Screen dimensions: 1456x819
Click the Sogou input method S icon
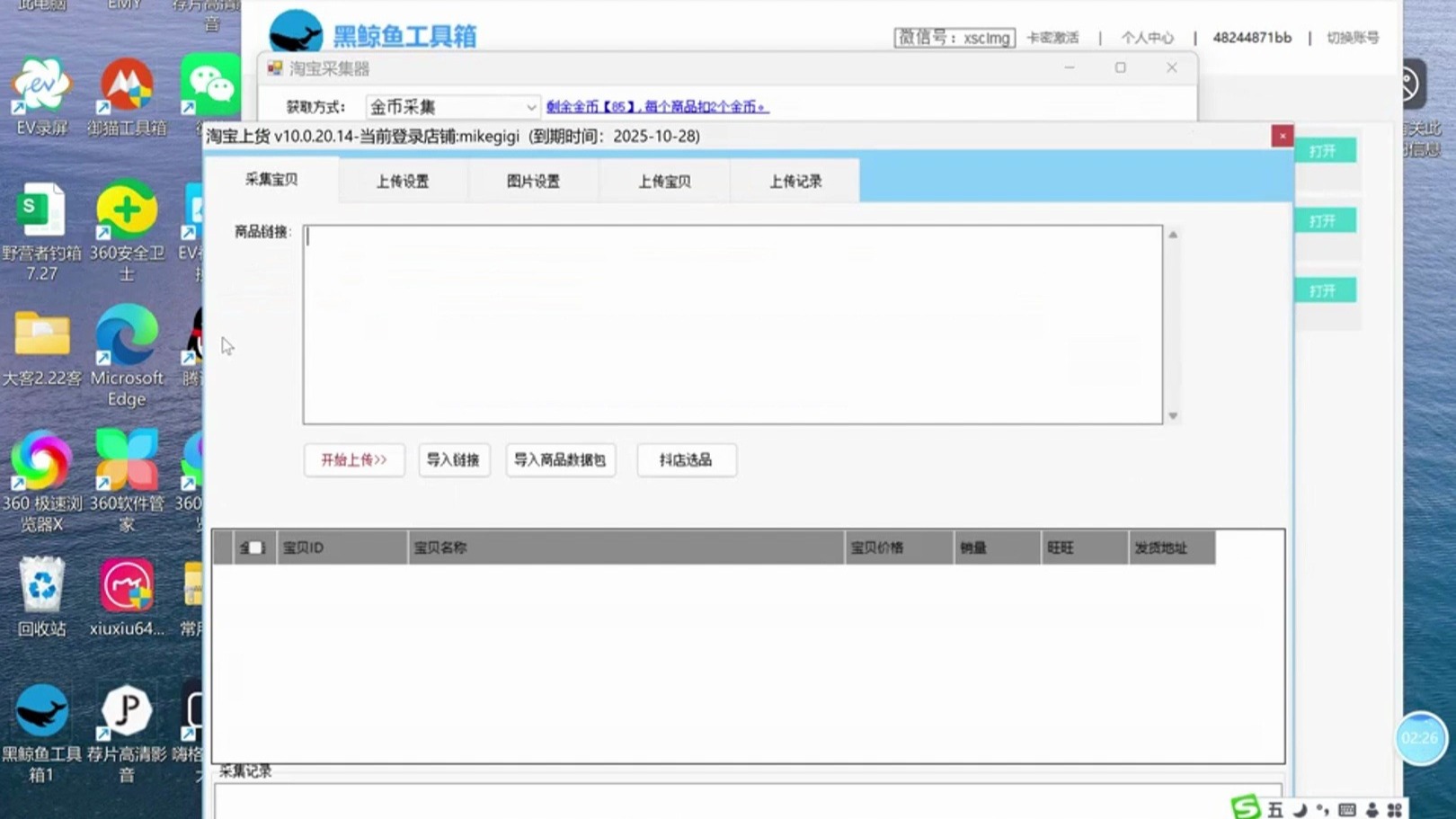click(1244, 809)
